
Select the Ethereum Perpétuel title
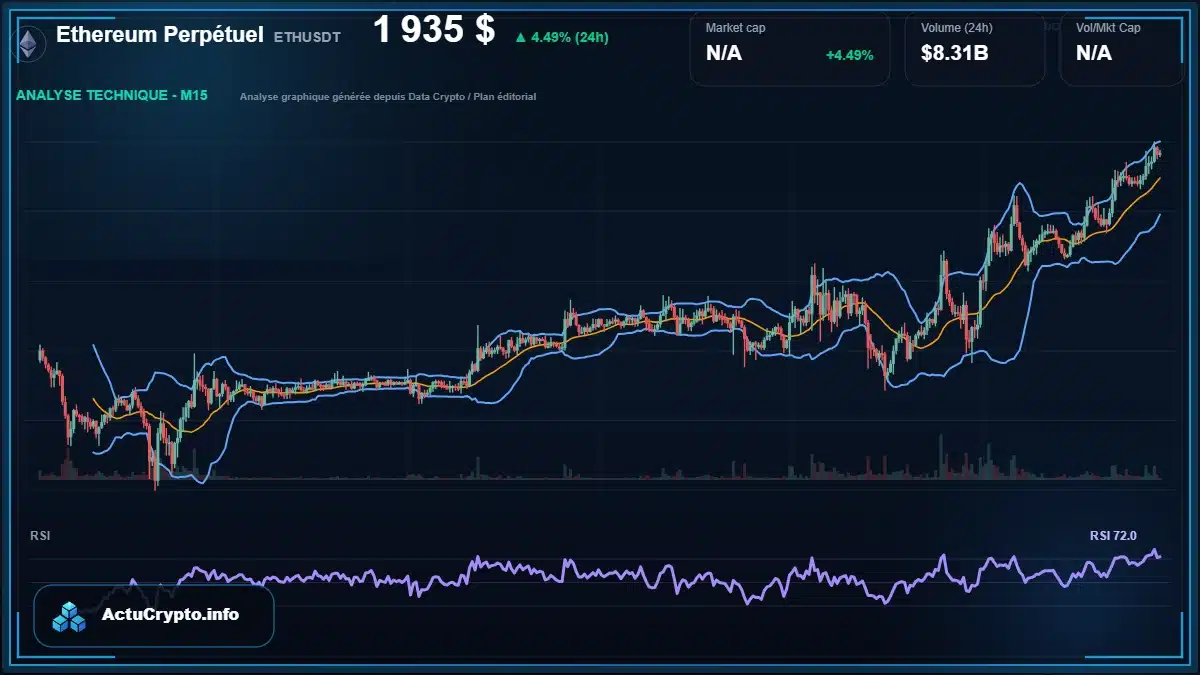coord(160,35)
